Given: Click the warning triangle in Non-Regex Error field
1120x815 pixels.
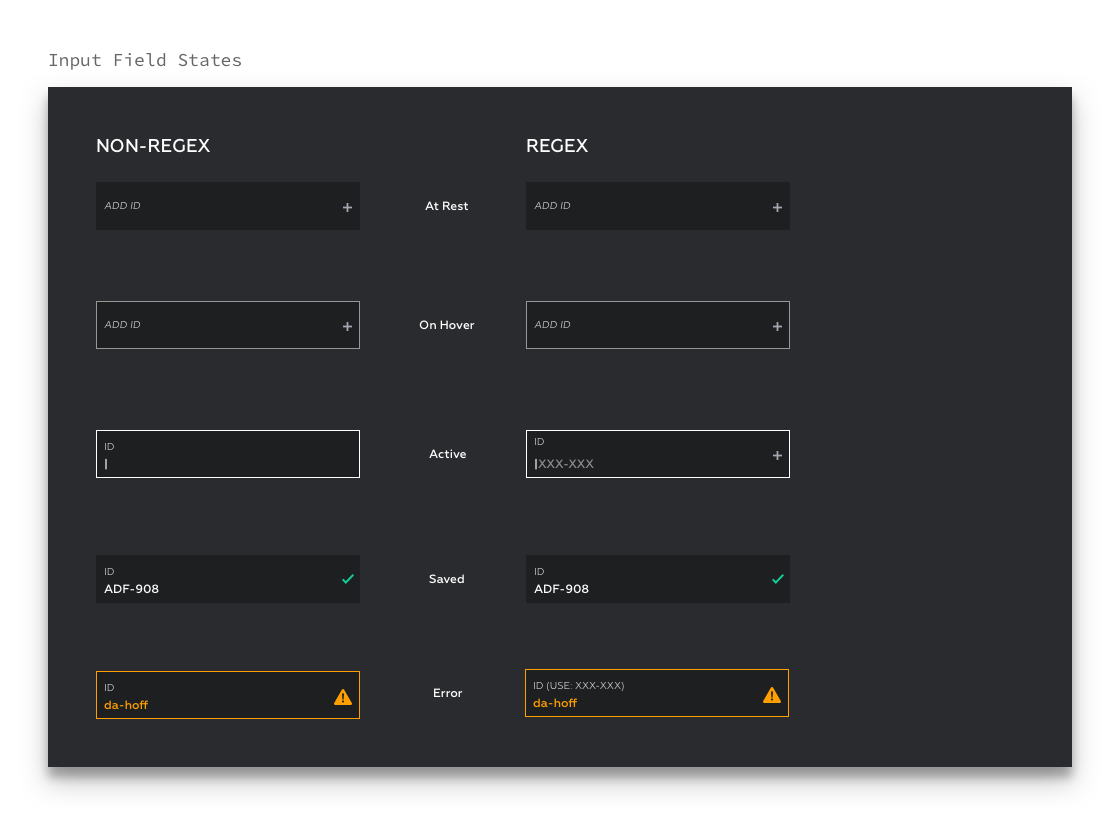Looking at the screenshot, I should click(343, 697).
